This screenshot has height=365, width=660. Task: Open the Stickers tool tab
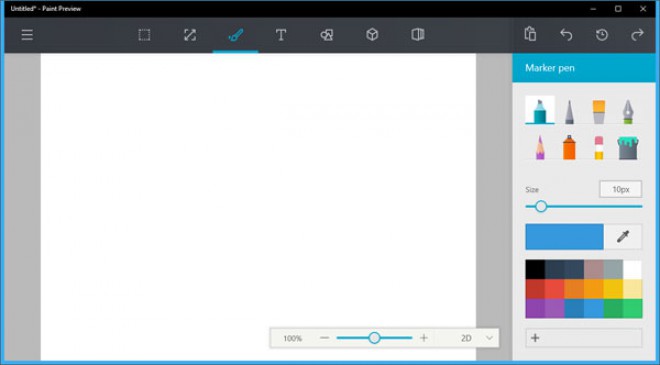click(327, 35)
